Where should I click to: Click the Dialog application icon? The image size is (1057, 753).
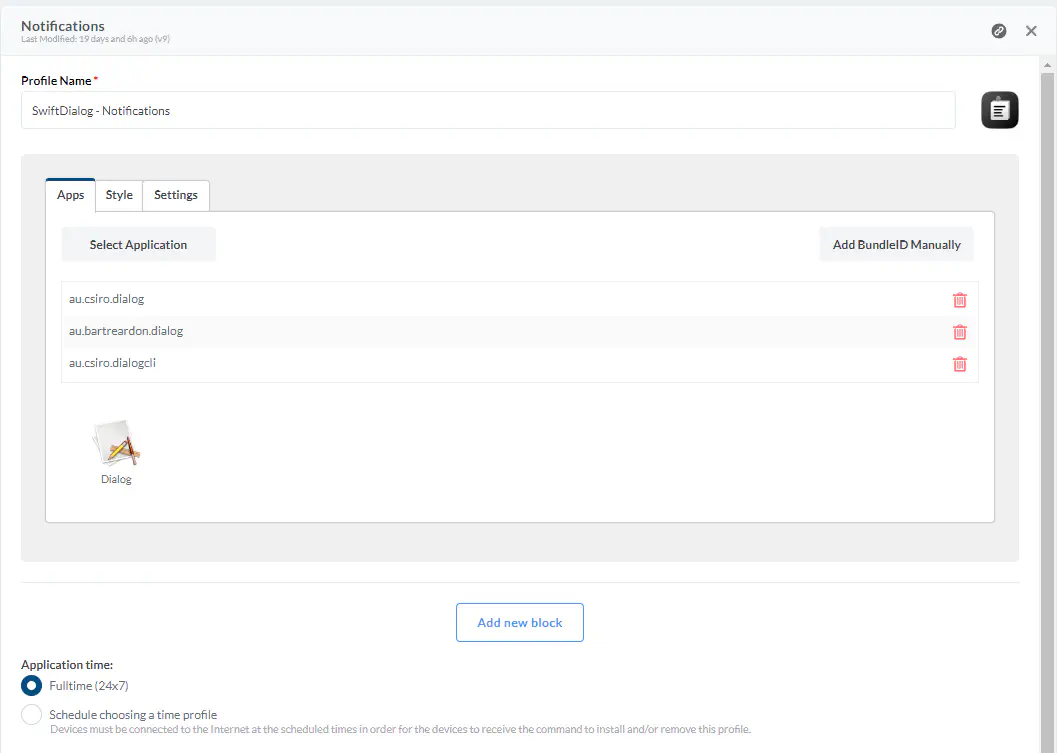click(116, 445)
